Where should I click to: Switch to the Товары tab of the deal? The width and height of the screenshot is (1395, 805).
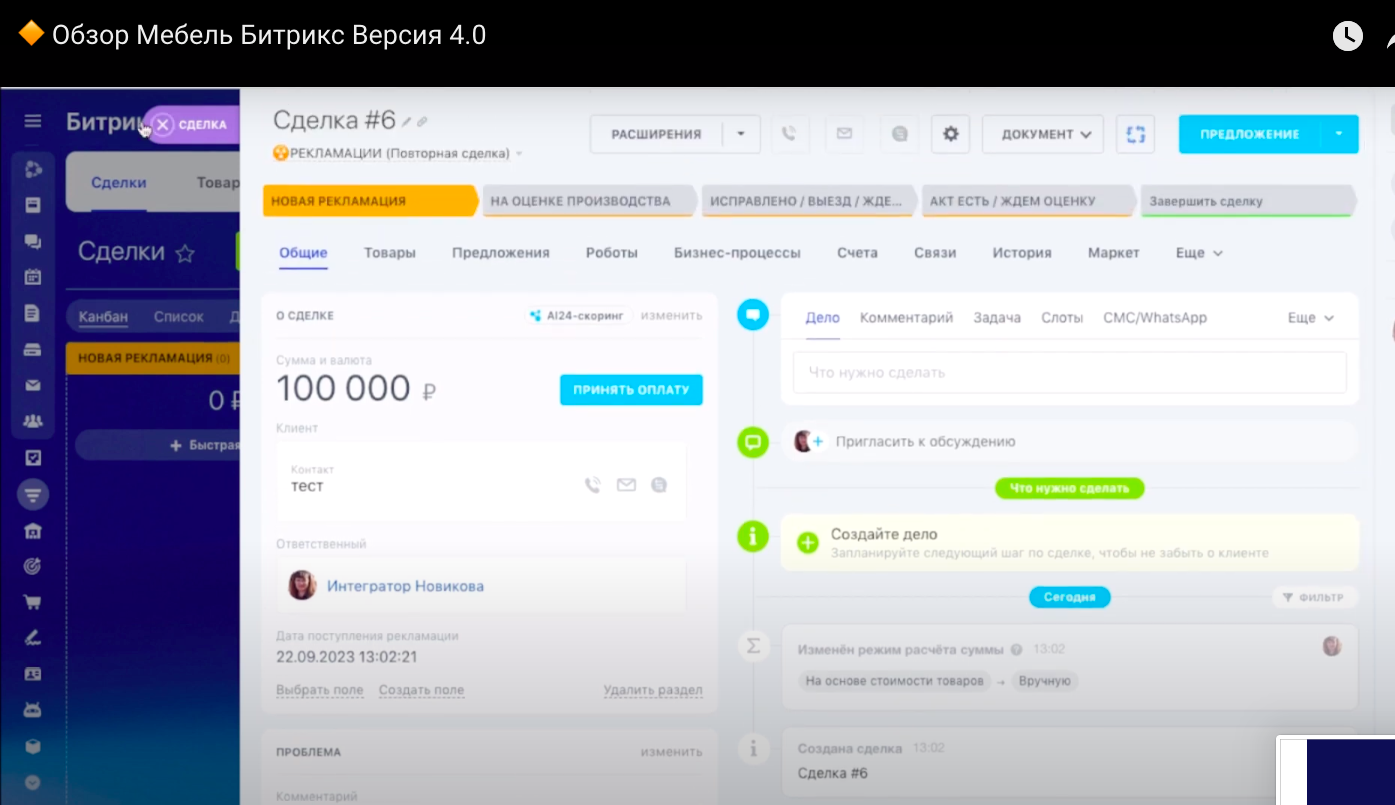coord(389,253)
